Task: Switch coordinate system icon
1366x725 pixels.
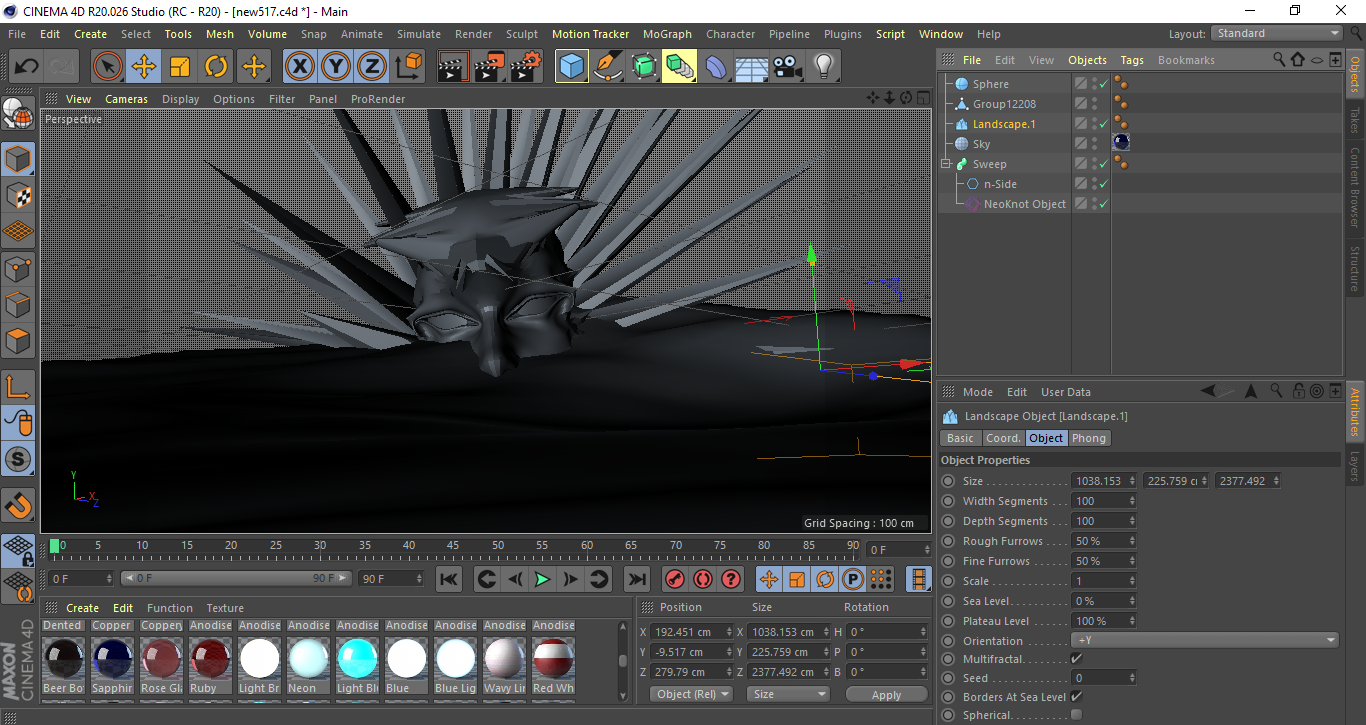Action: [408, 67]
